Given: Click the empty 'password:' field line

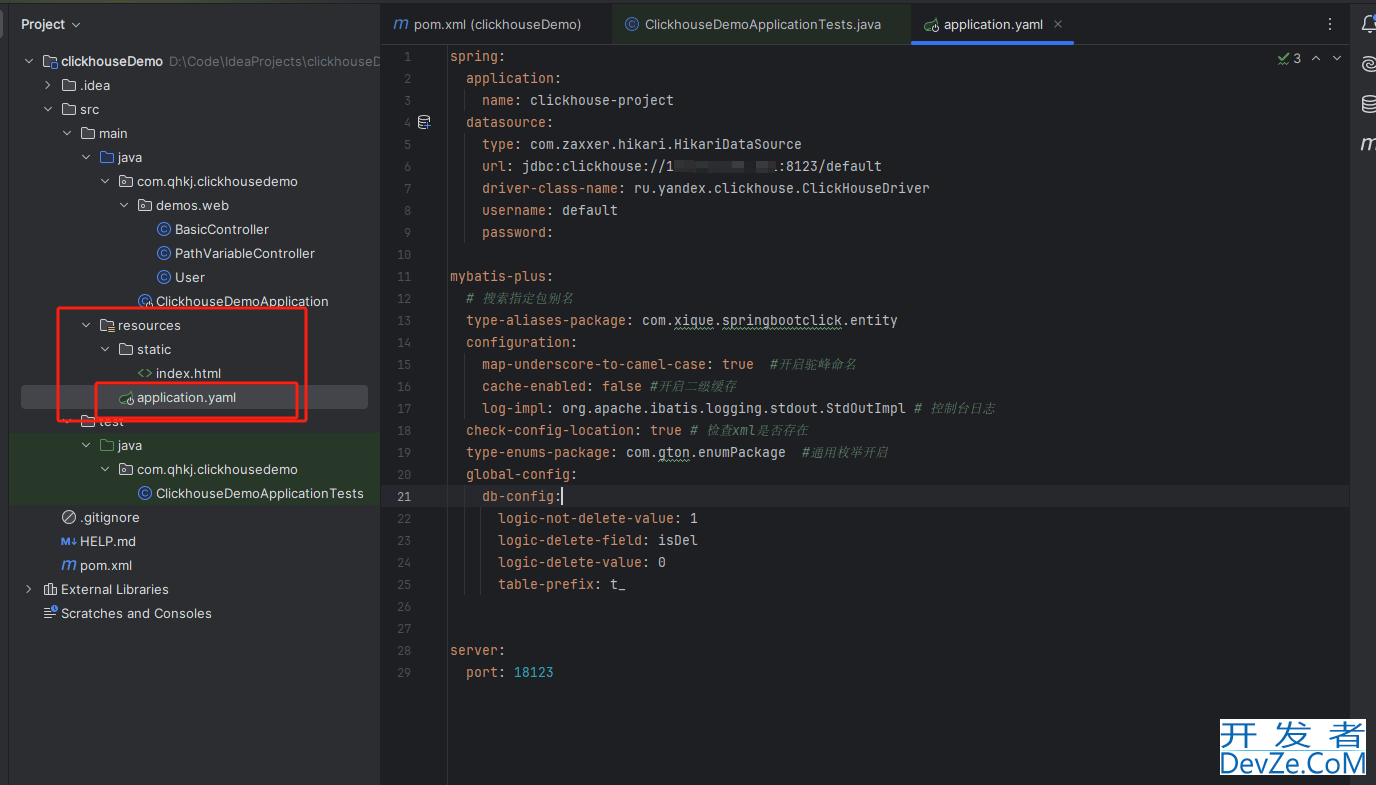Looking at the screenshot, I should click(518, 232).
